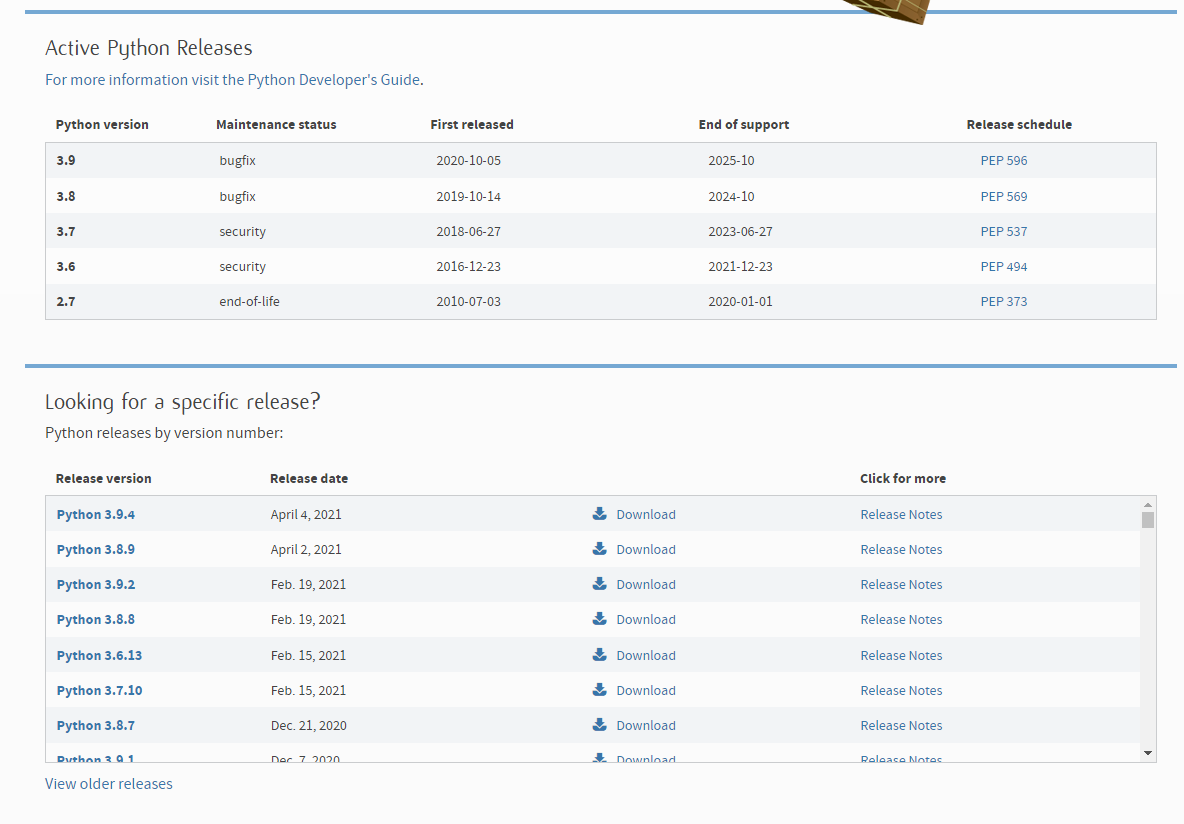Open the Python 3.8.7 release page
The width and height of the screenshot is (1184, 824).
(96, 725)
